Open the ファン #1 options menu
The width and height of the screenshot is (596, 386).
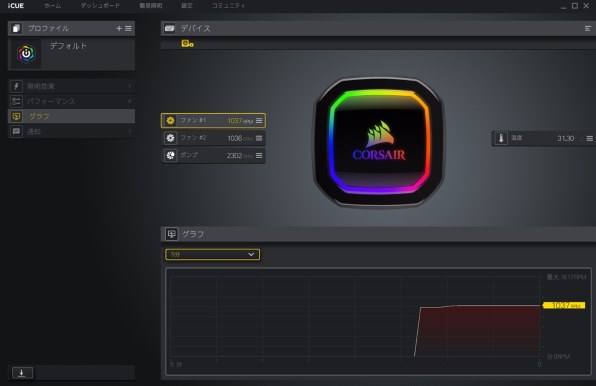coord(259,120)
